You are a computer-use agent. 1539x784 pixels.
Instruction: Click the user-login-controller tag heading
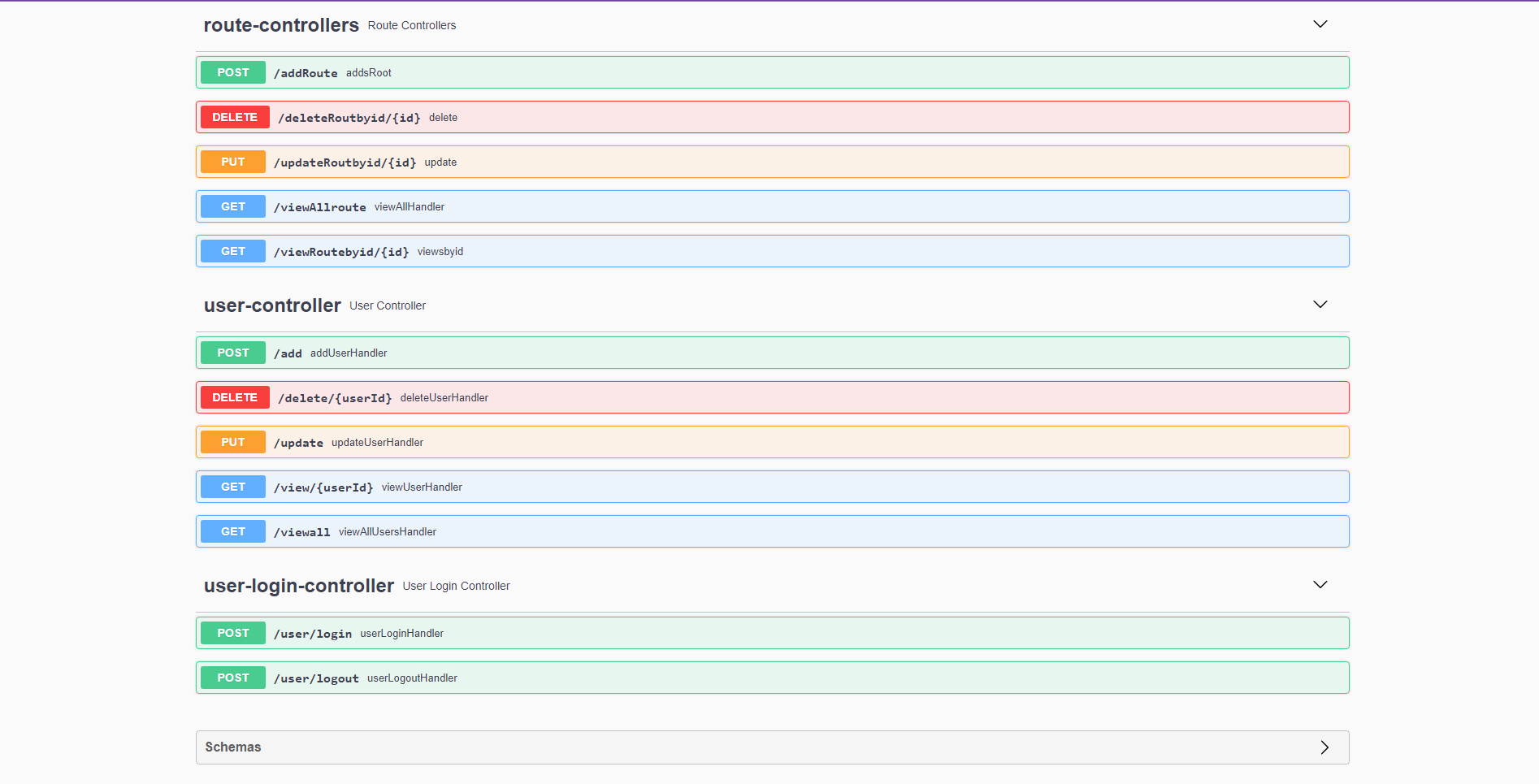pyautogui.click(x=299, y=586)
